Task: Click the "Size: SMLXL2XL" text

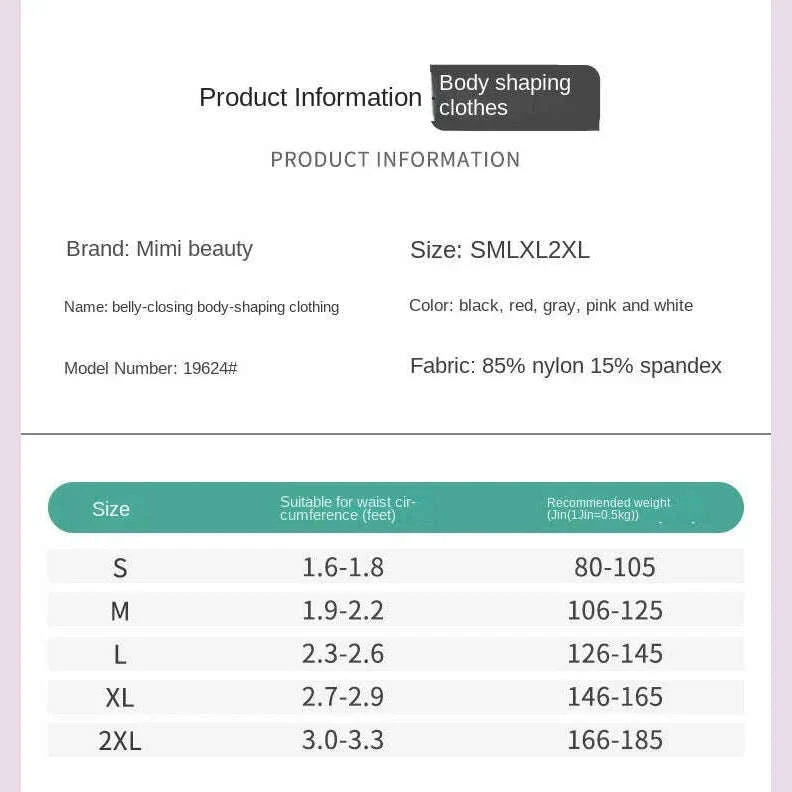Action: click(x=500, y=250)
